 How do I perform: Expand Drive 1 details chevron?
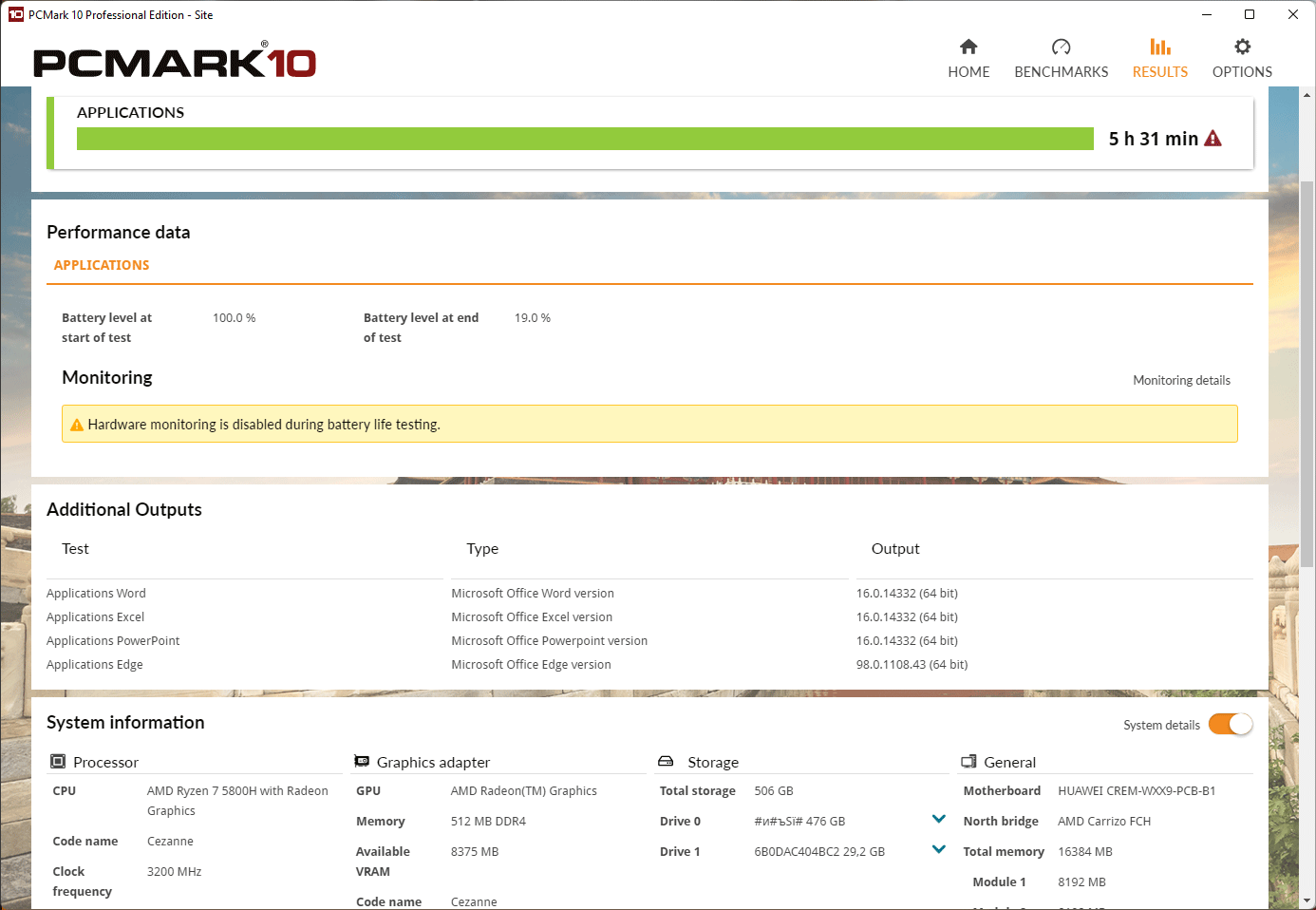pyautogui.click(x=939, y=849)
